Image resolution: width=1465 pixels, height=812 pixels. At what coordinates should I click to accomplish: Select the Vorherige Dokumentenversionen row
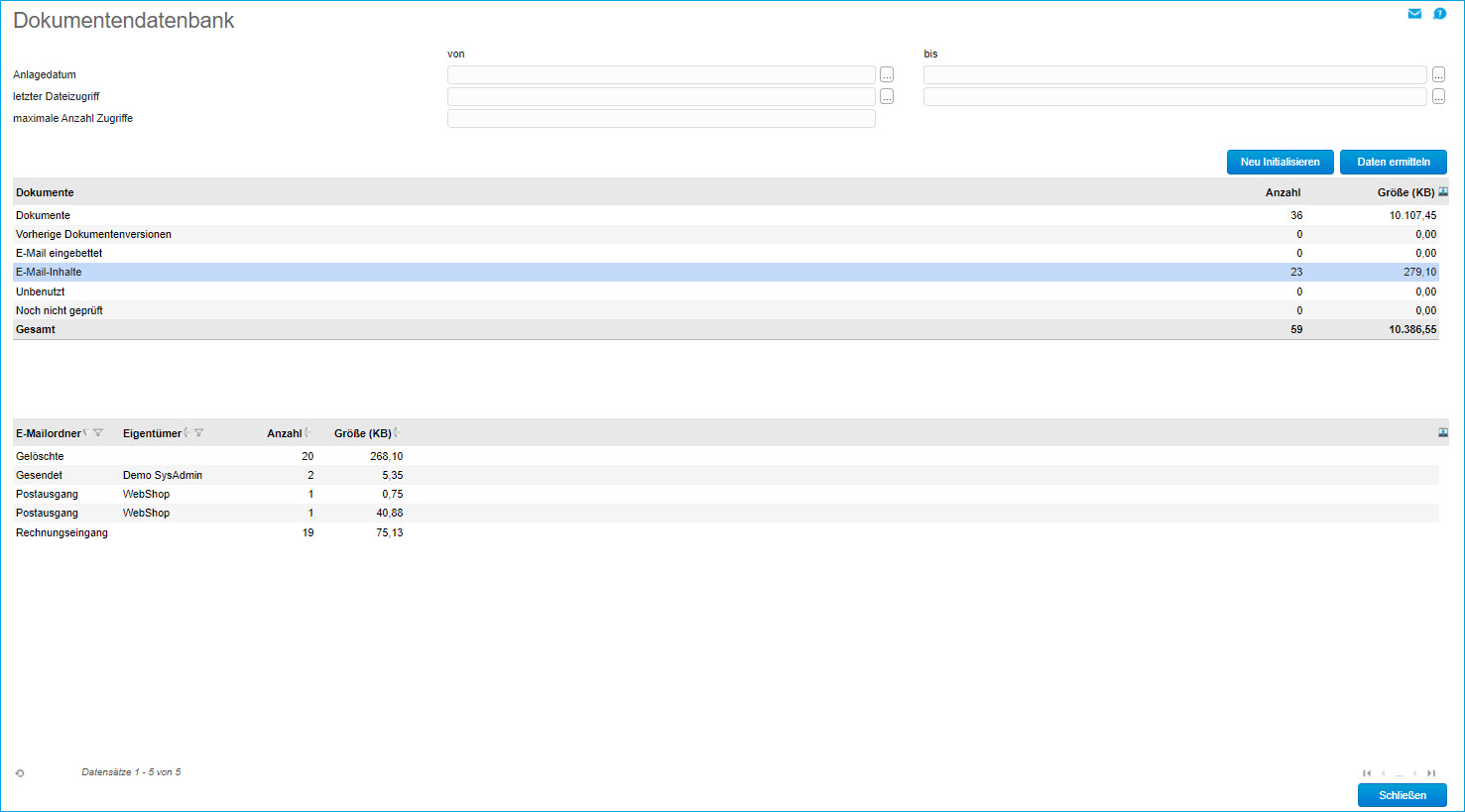coord(725,234)
